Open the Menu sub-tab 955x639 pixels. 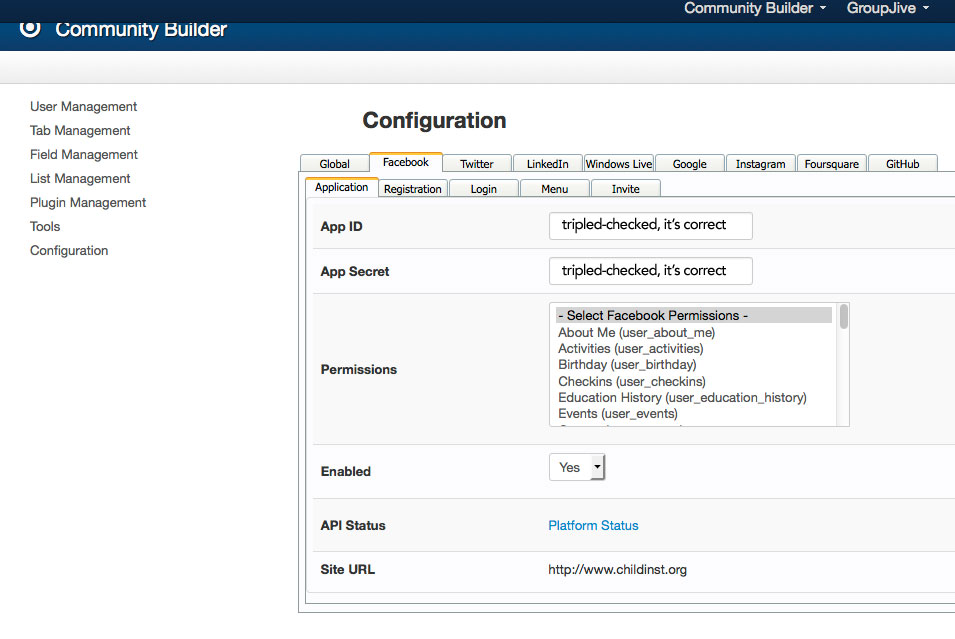[x=555, y=189]
